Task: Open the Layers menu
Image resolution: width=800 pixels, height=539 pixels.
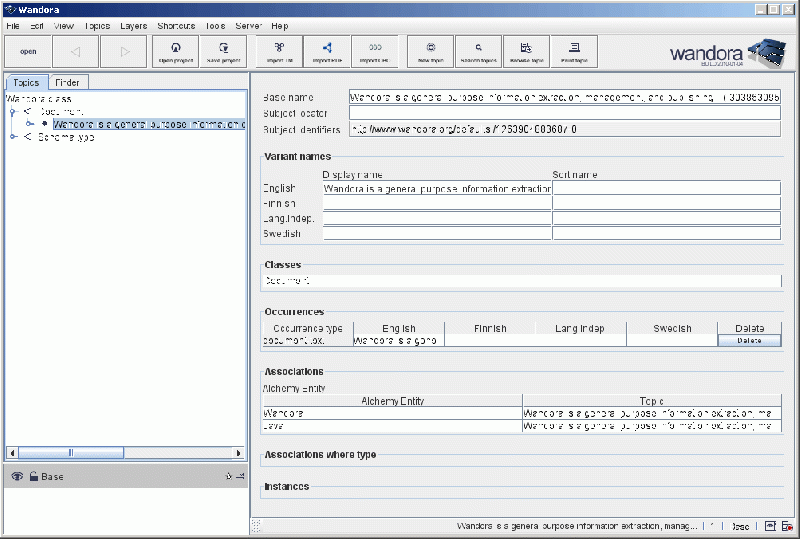Action: pos(134,26)
